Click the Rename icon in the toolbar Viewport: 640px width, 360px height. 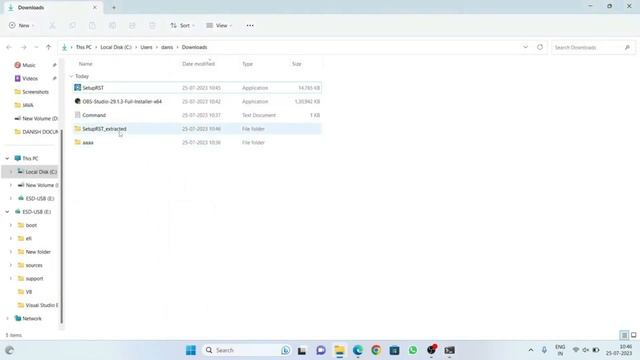tap(112, 26)
